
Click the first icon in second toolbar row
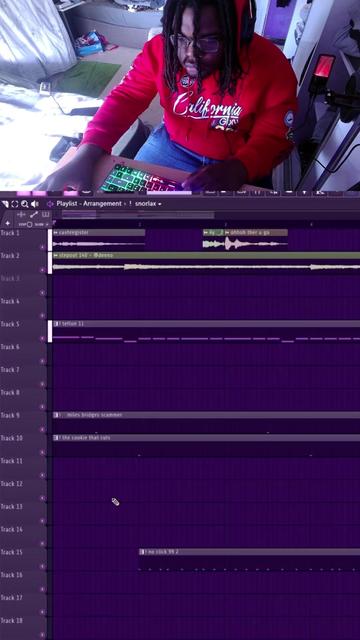[21, 214]
